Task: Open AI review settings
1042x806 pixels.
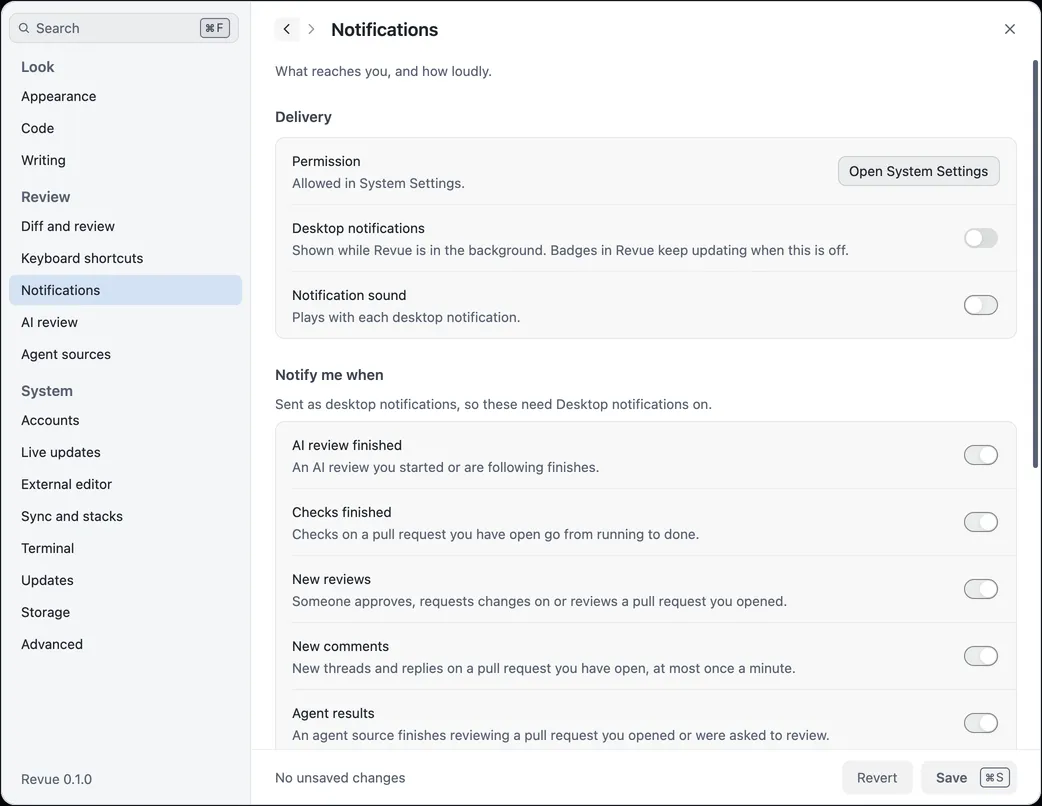Action: (126, 322)
